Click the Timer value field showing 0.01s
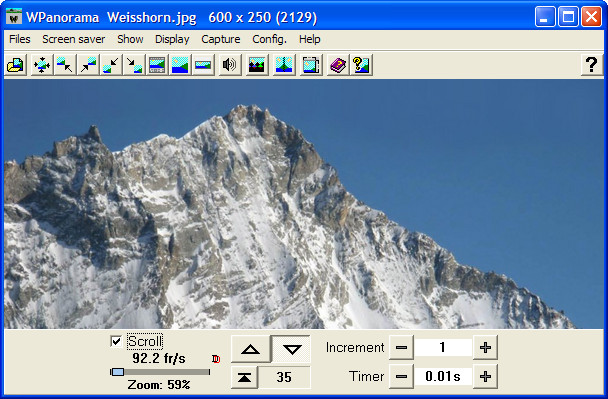 [443, 376]
